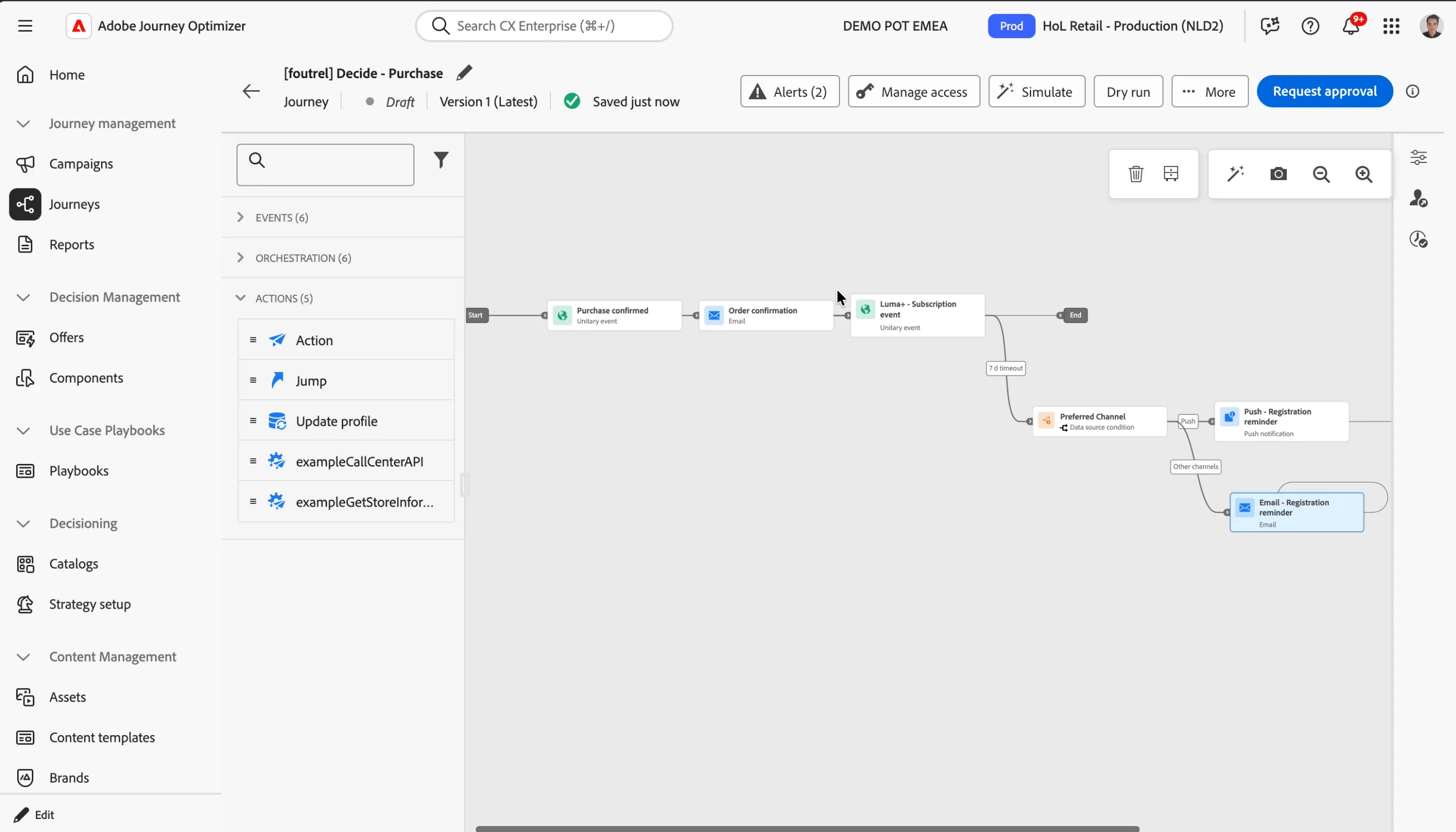Image resolution: width=1456 pixels, height=832 pixels.
Task: Go back using the left arrow
Action: pos(251,92)
